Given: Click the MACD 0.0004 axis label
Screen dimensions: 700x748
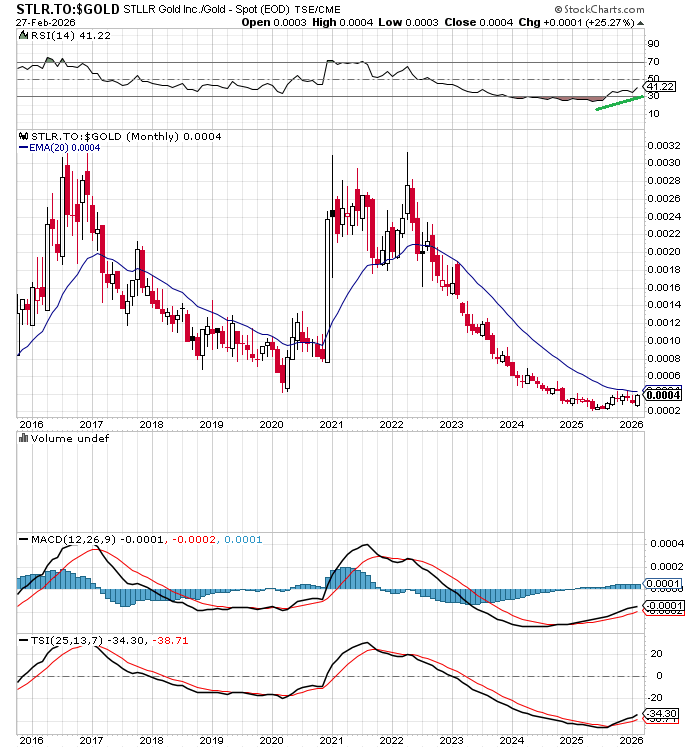Looking at the screenshot, I should point(667,544).
